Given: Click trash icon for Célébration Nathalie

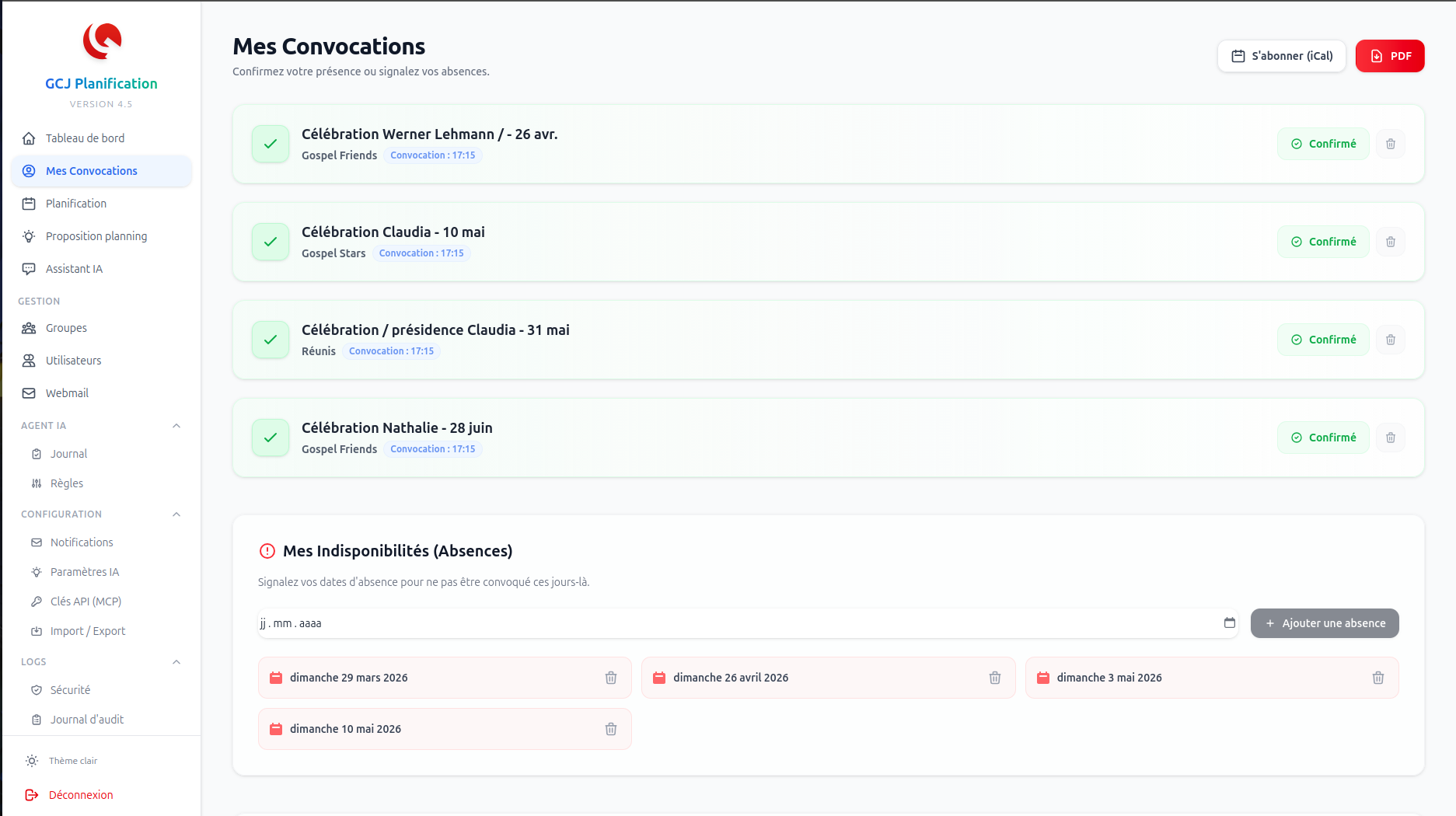Looking at the screenshot, I should click(1390, 438).
